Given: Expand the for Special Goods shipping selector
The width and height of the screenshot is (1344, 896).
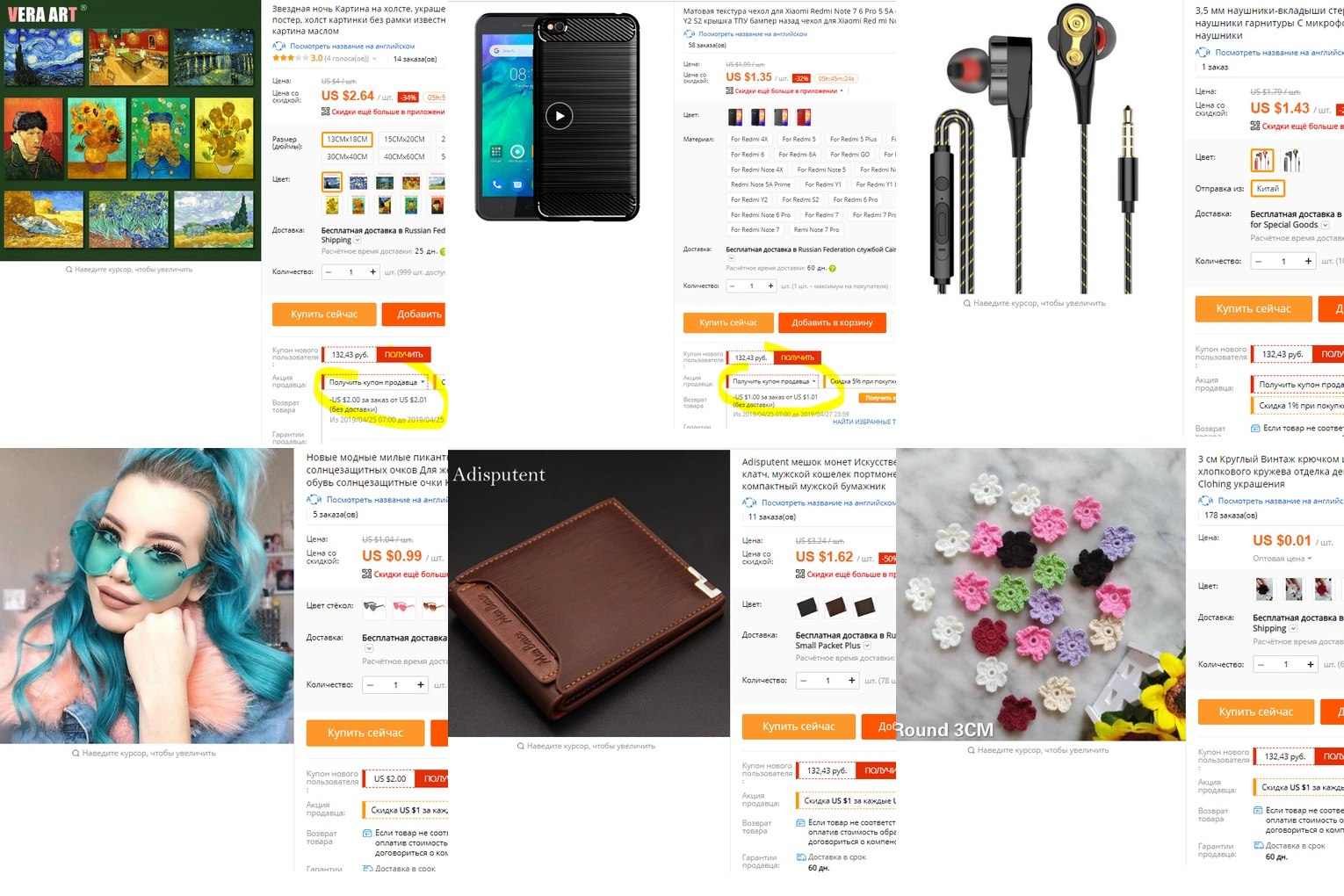Looking at the screenshot, I should [x=1325, y=225].
